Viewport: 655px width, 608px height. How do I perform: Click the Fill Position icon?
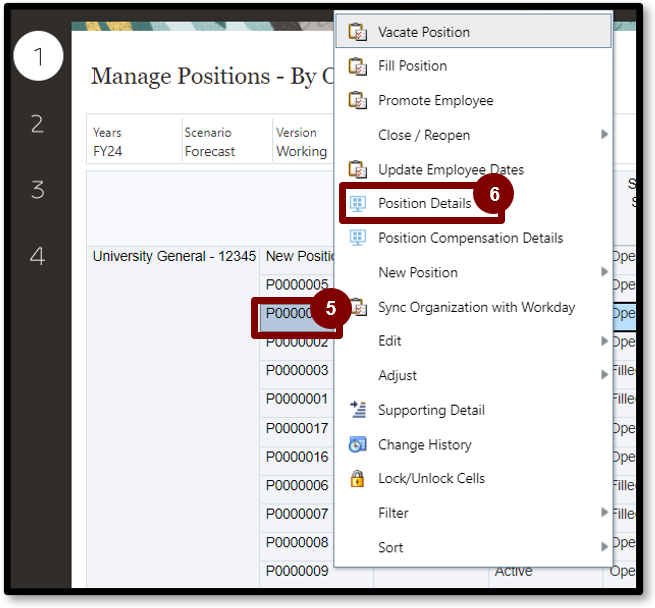tap(357, 66)
